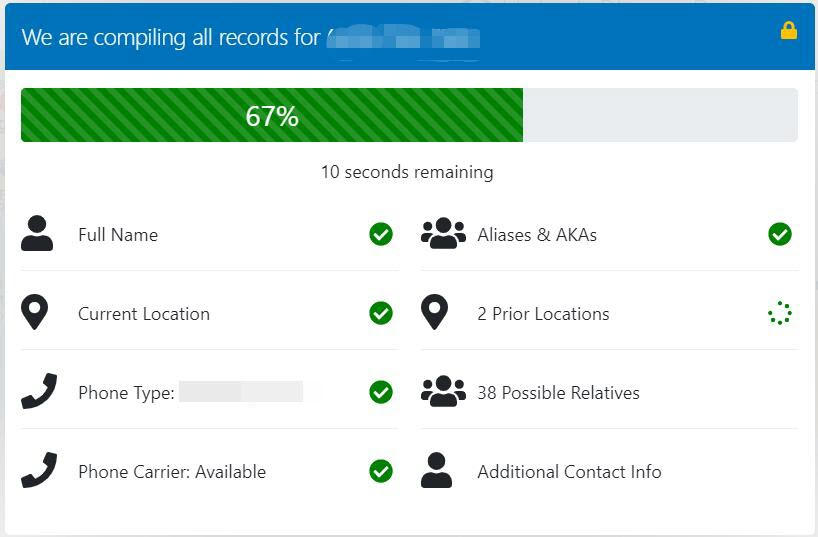Click green checkmark next to Phone Type

[381, 392]
